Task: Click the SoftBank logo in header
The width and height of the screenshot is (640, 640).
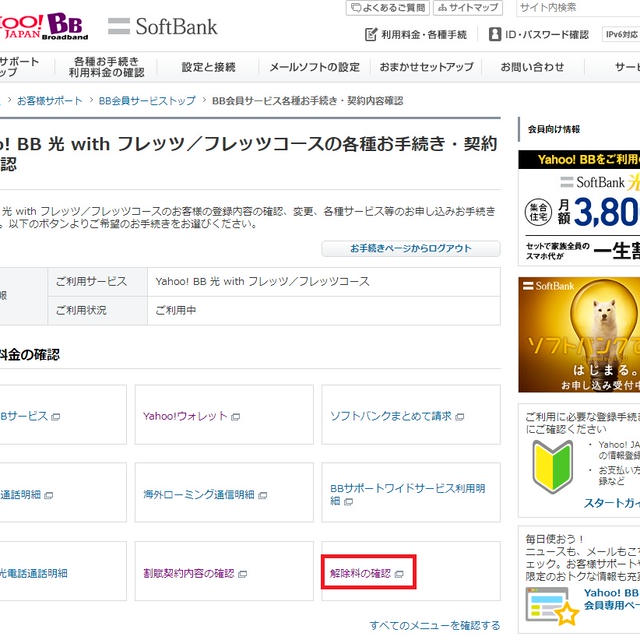Action: pyautogui.click(x=162, y=27)
